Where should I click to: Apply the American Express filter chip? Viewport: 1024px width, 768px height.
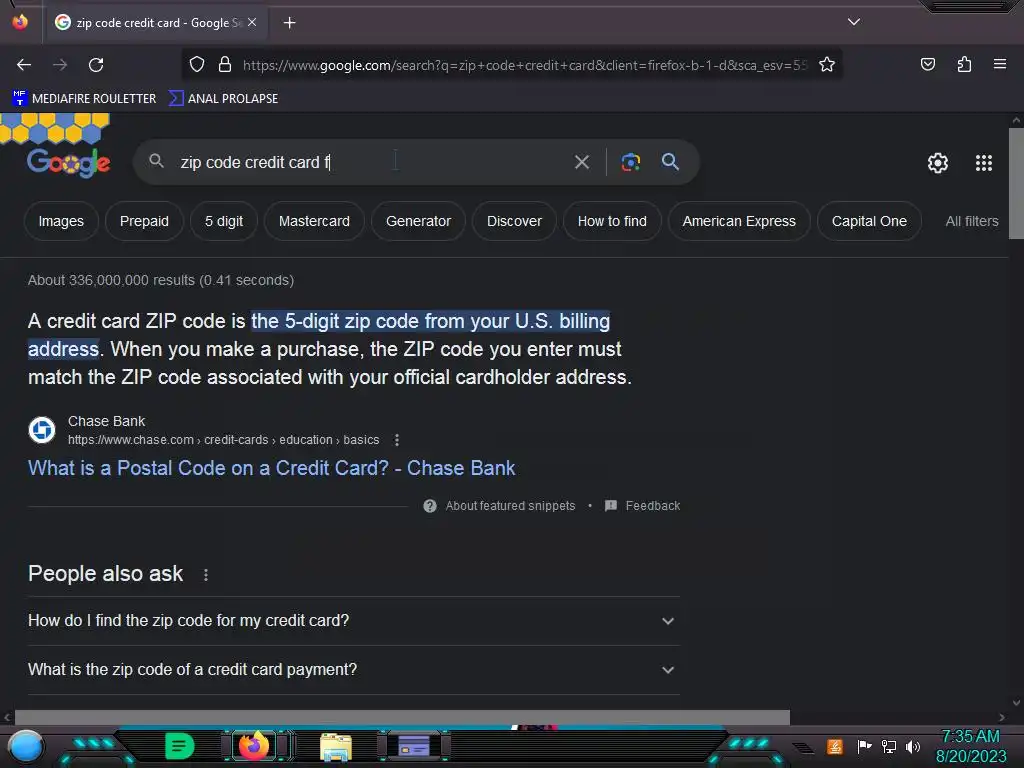point(739,221)
